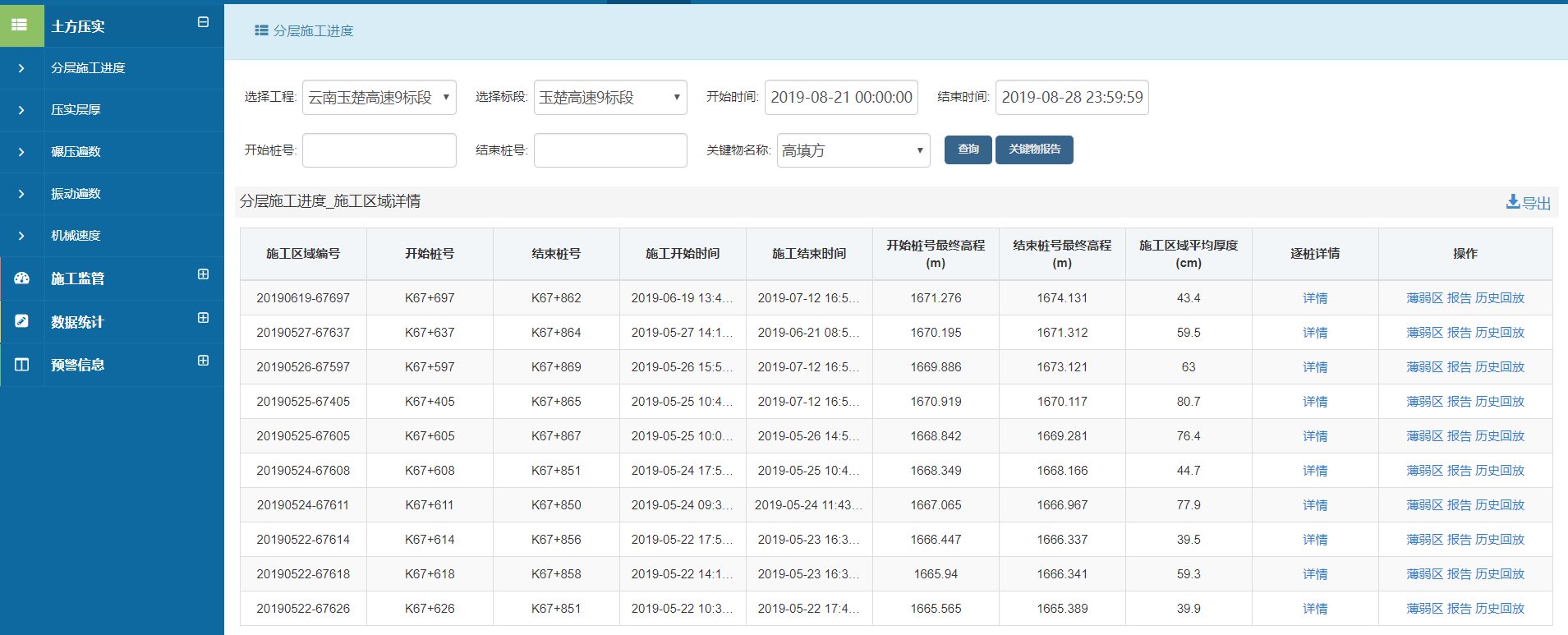Click the columns icon for 预警信息
1568x635 pixels.
22,365
